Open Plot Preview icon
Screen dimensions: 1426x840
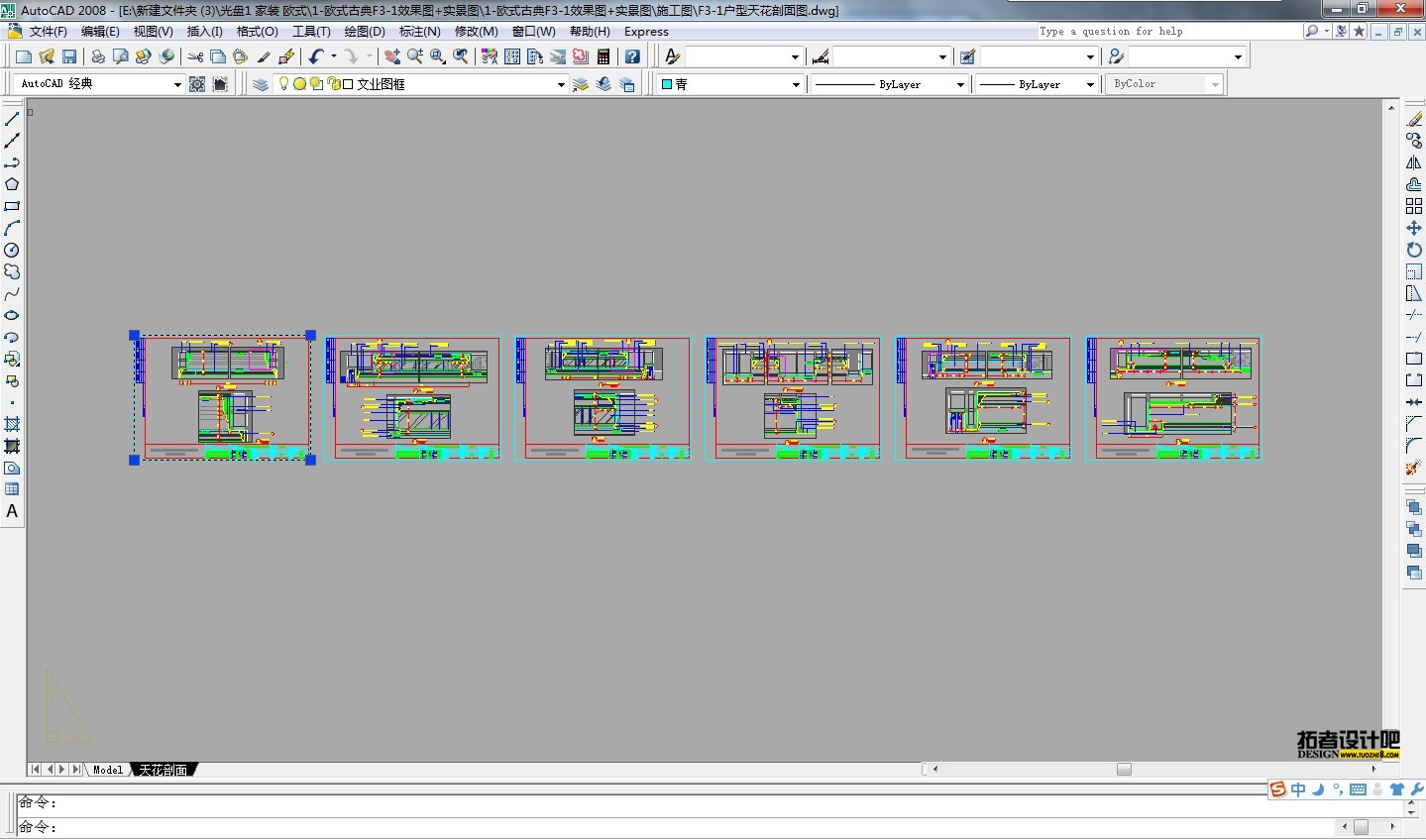121,57
